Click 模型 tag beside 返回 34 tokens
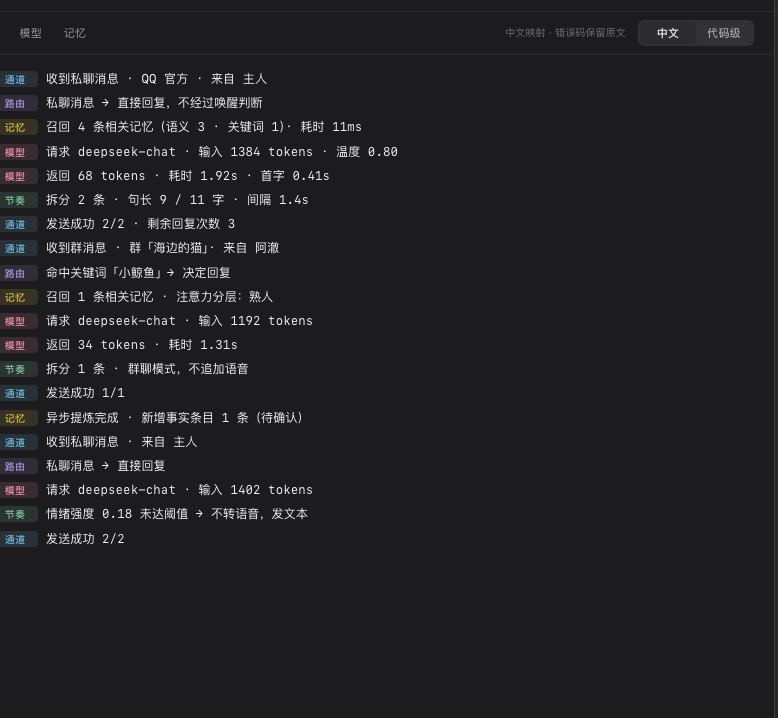Screen dimensions: 778x718 (18, 345)
